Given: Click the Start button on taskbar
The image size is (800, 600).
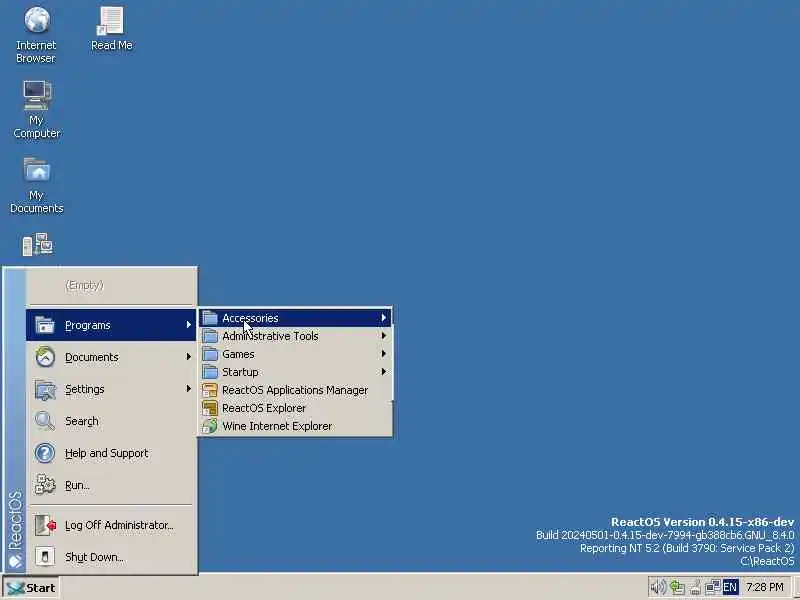Looking at the screenshot, I should (31, 588).
